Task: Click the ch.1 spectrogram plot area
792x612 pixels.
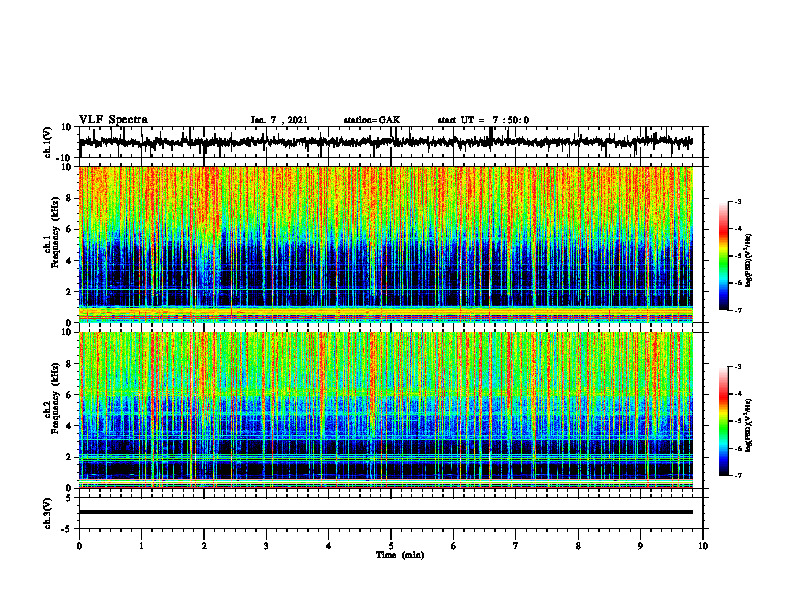Action: click(x=385, y=244)
